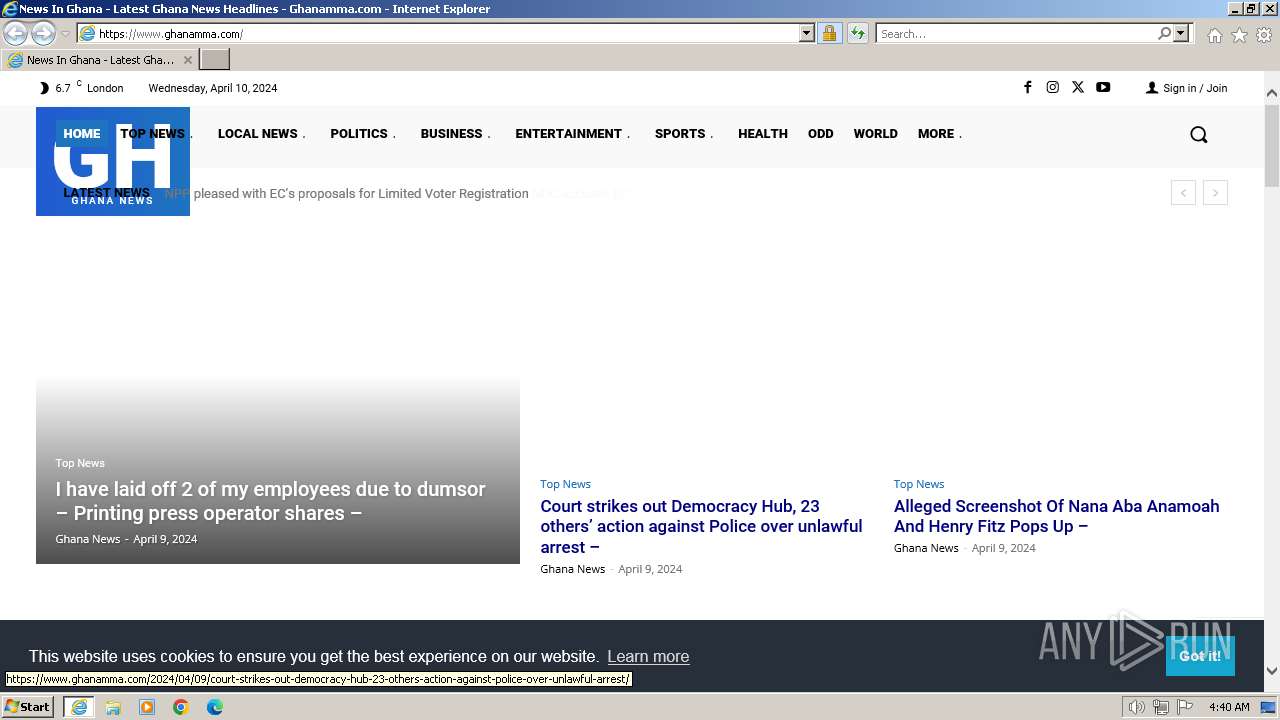Image resolution: width=1280 pixels, height=720 pixels.
Task: Open File Explorer from the taskbar
Action: pos(113,707)
